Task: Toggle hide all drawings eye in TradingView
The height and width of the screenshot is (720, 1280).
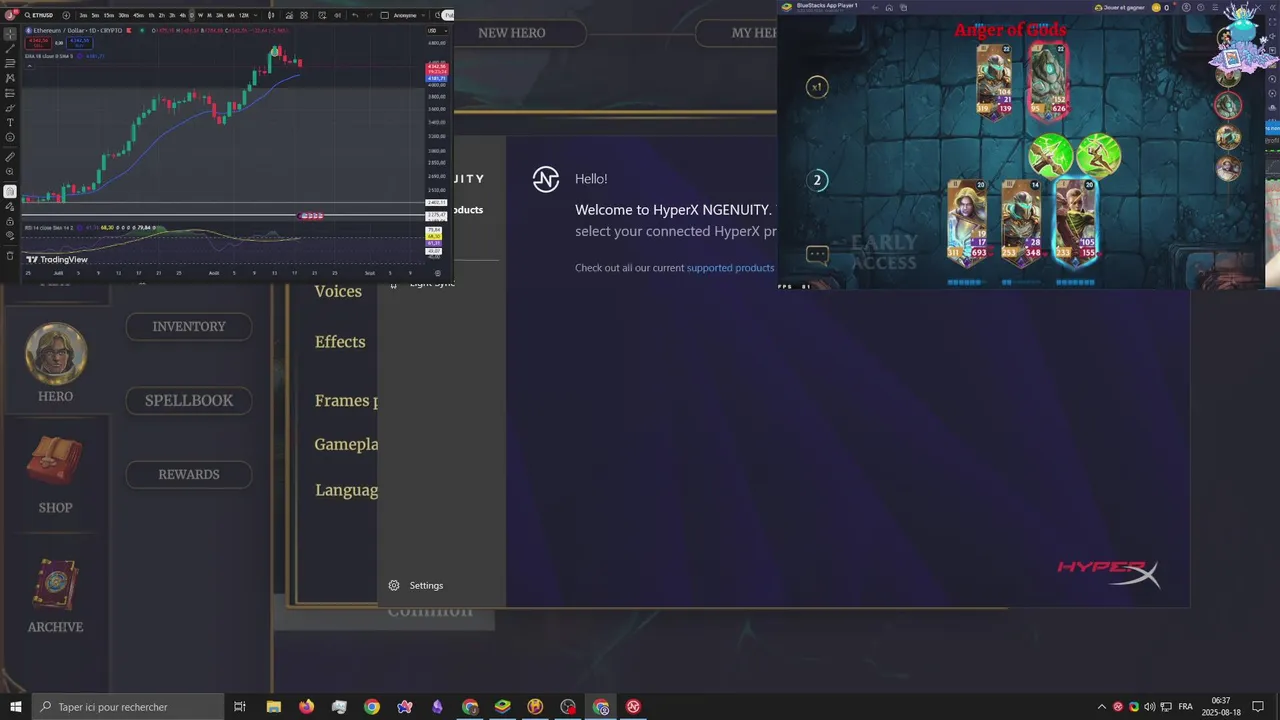Action: click(10, 235)
